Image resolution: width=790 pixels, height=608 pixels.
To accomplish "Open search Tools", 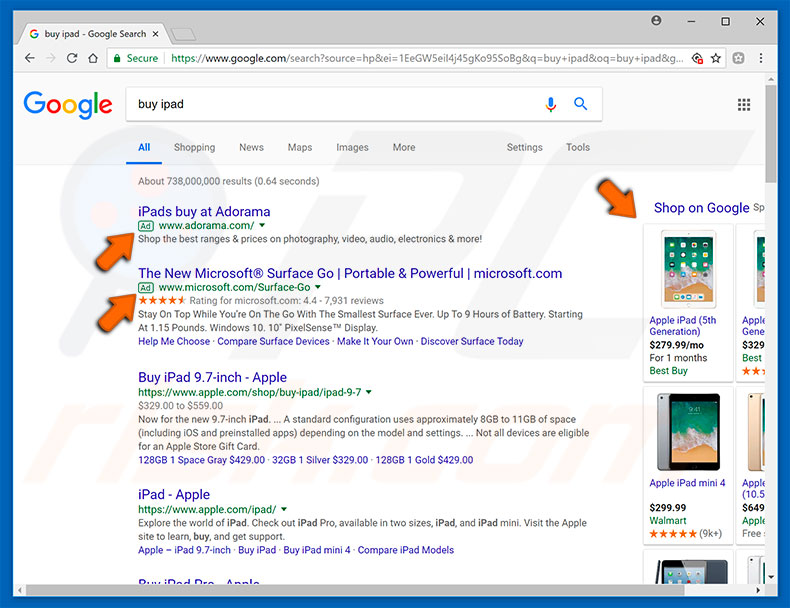I will point(577,147).
